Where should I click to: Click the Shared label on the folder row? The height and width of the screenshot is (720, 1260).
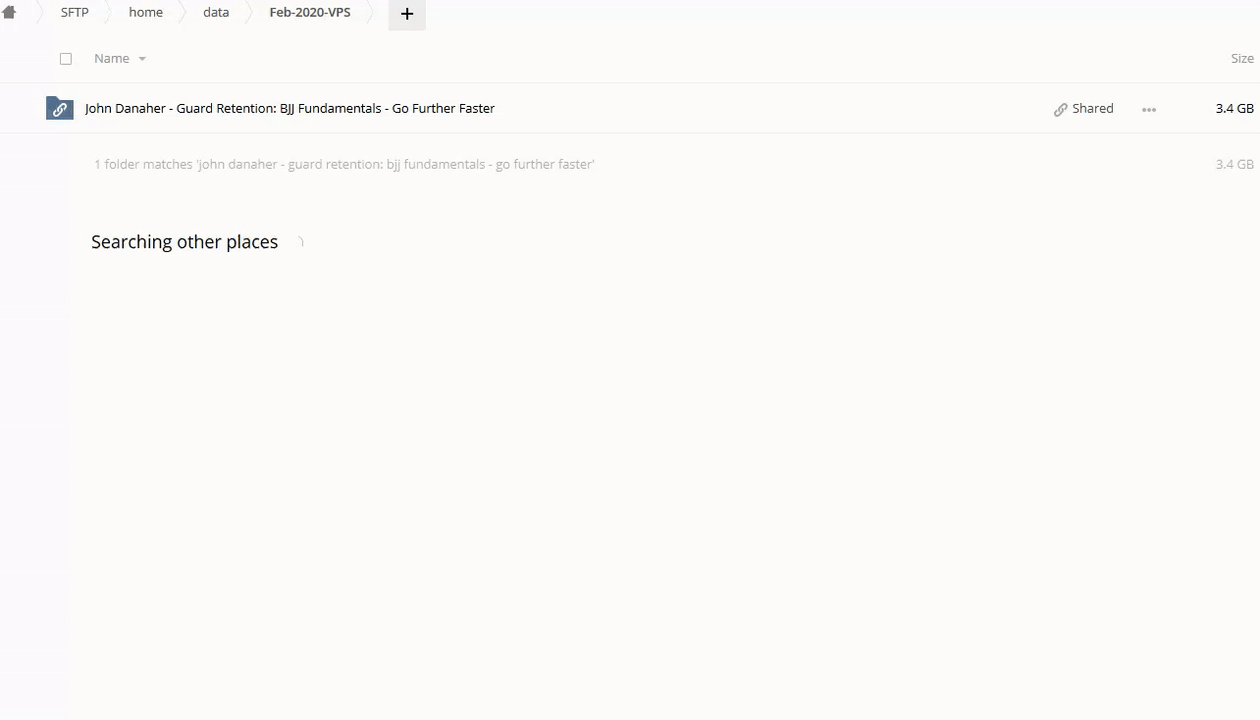point(1092,108)
